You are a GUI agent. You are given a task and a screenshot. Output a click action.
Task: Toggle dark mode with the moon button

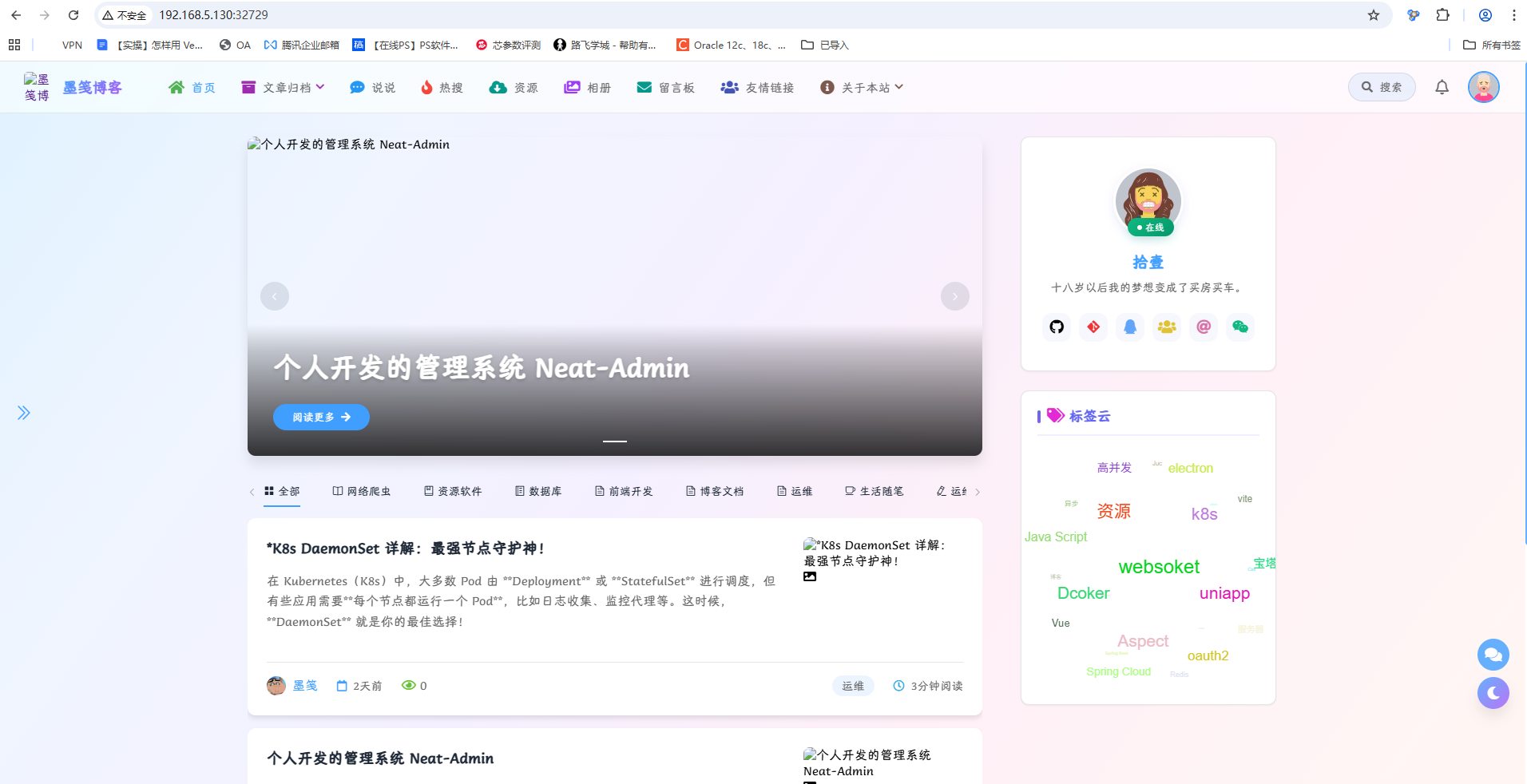(x=1493, y=693)
